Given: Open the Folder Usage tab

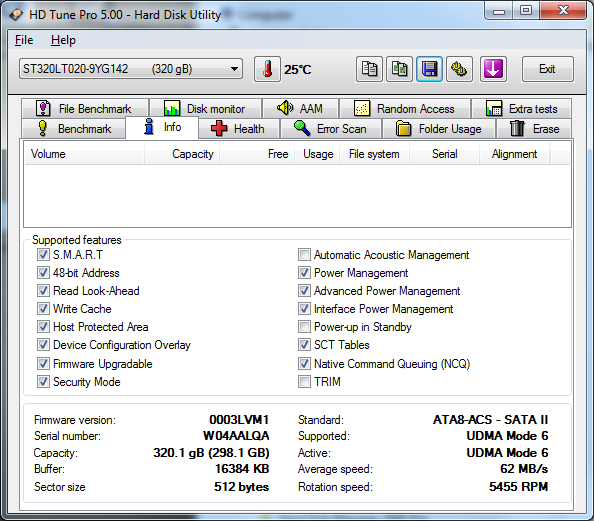Looking at the screenshot, I should [x=439, y=128].
